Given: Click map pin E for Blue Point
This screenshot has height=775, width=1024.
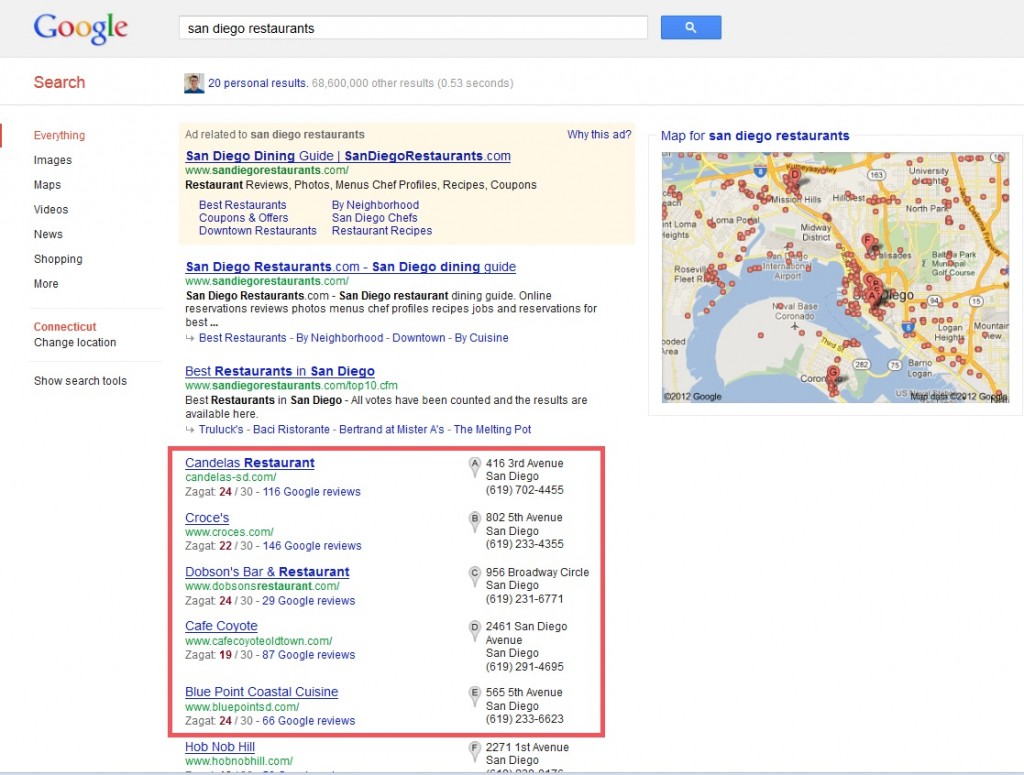Looking at the screenshot, I should (x=475, y=693).
